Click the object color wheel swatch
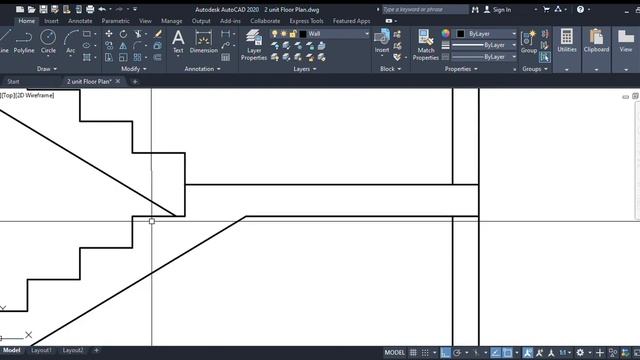The width and height of the screenshot is (640, 360). point(445,33)
